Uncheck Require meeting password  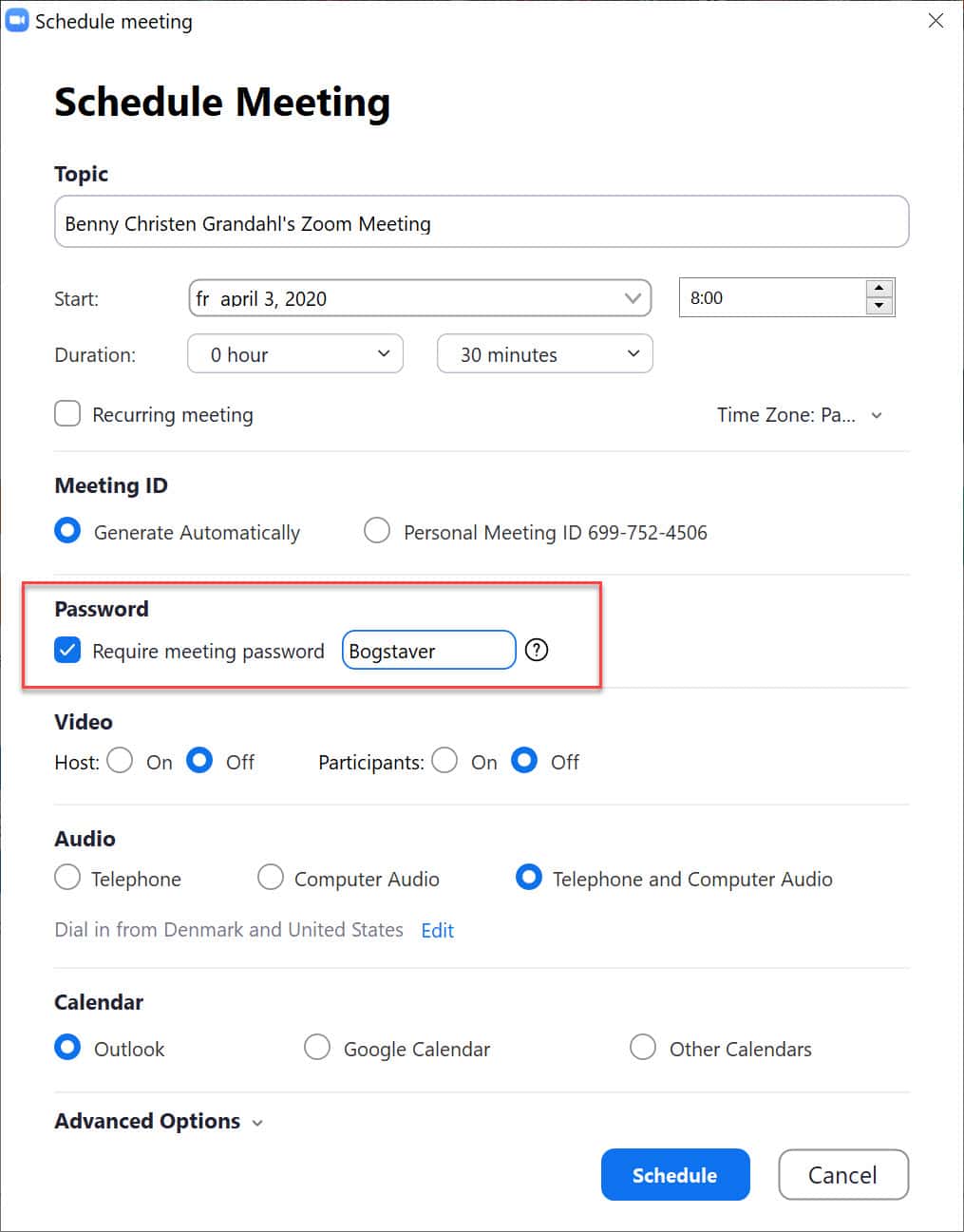coord(67,651)
